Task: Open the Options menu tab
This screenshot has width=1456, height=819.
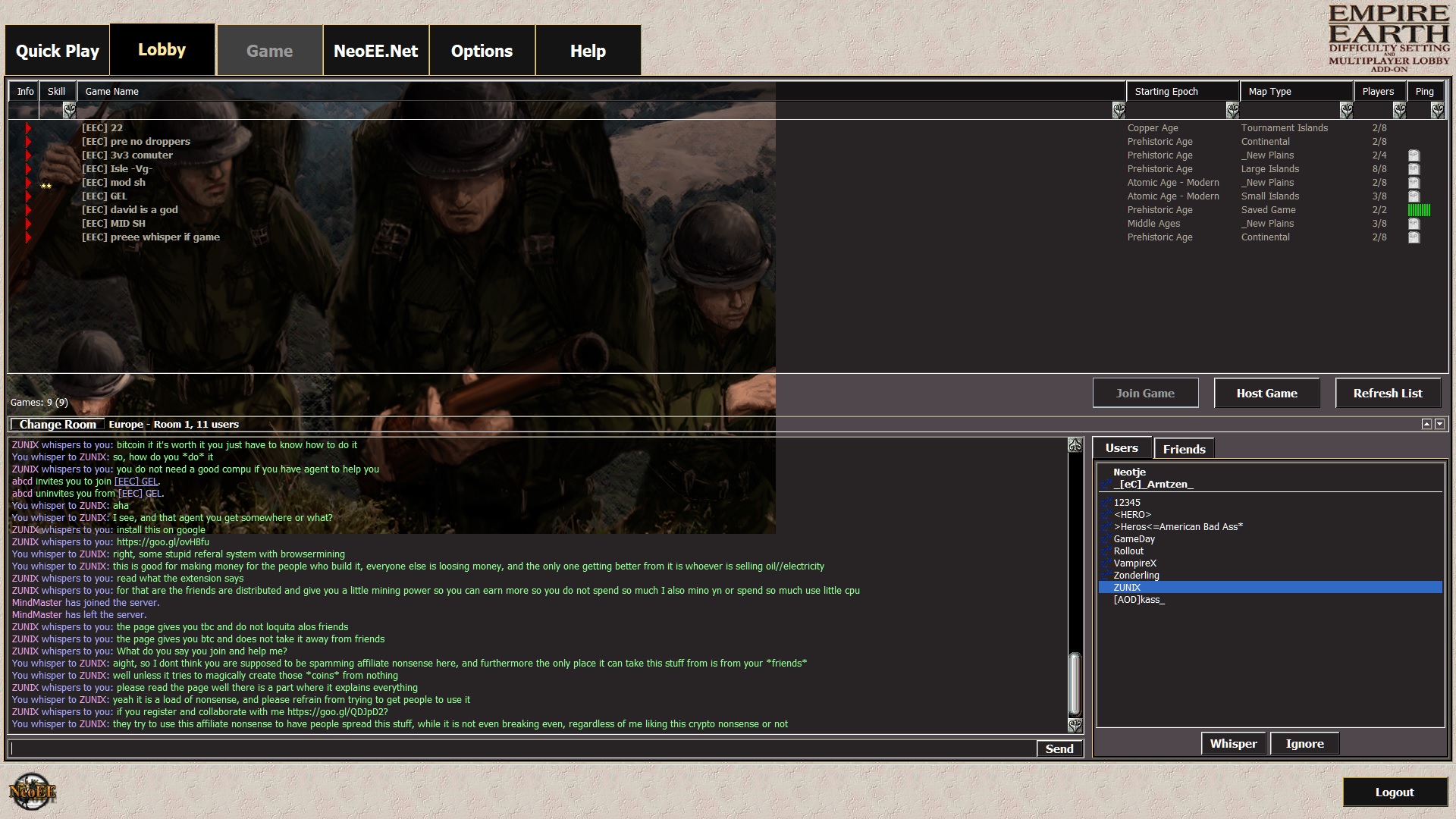Action: click(482, 51)
